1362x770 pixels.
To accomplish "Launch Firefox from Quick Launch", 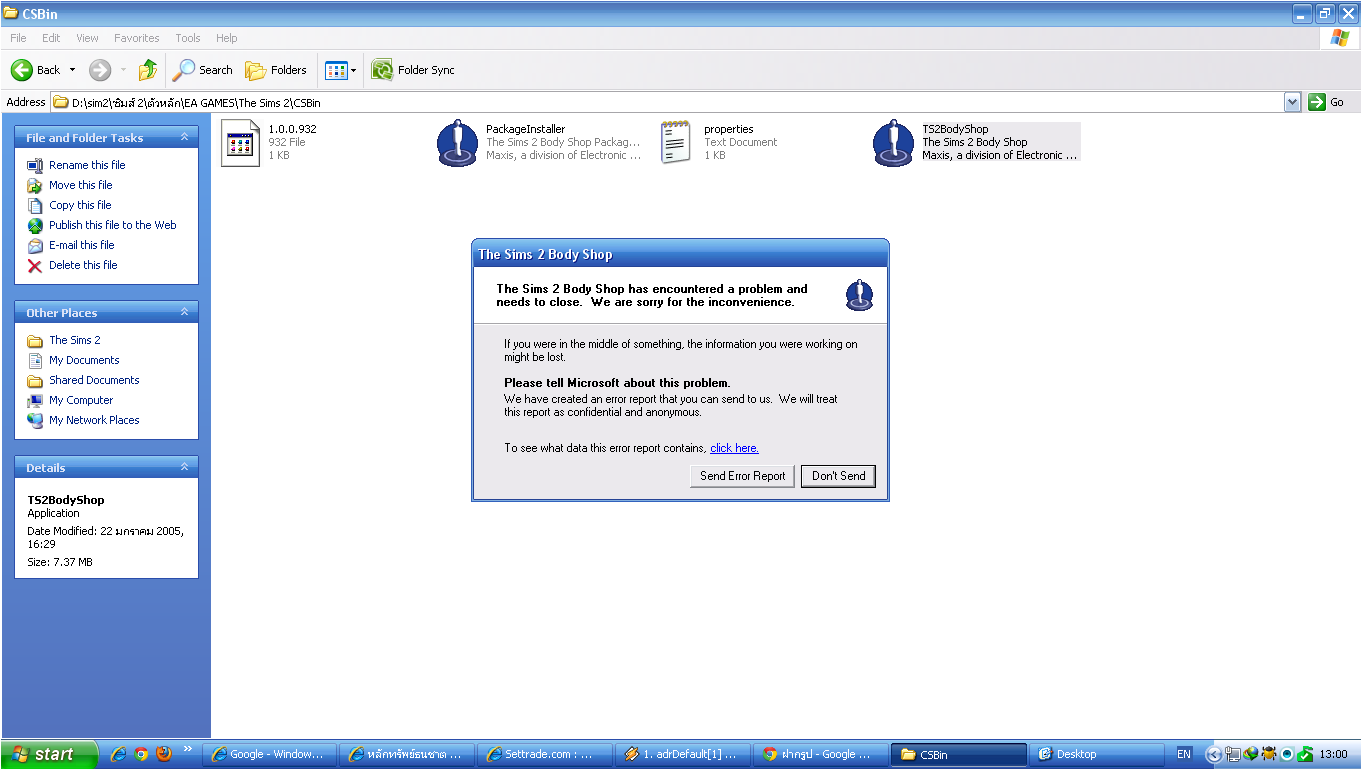I will [x=164, y=754].
